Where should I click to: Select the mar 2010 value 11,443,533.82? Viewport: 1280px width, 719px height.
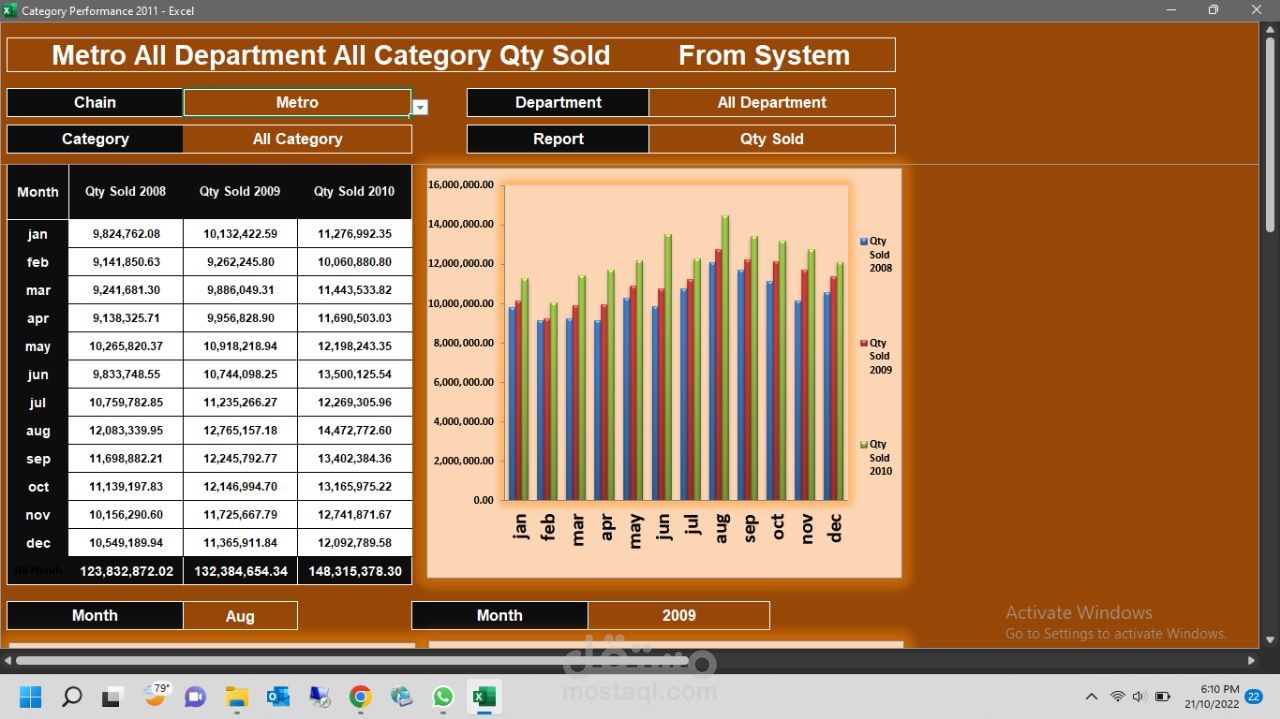354,290
